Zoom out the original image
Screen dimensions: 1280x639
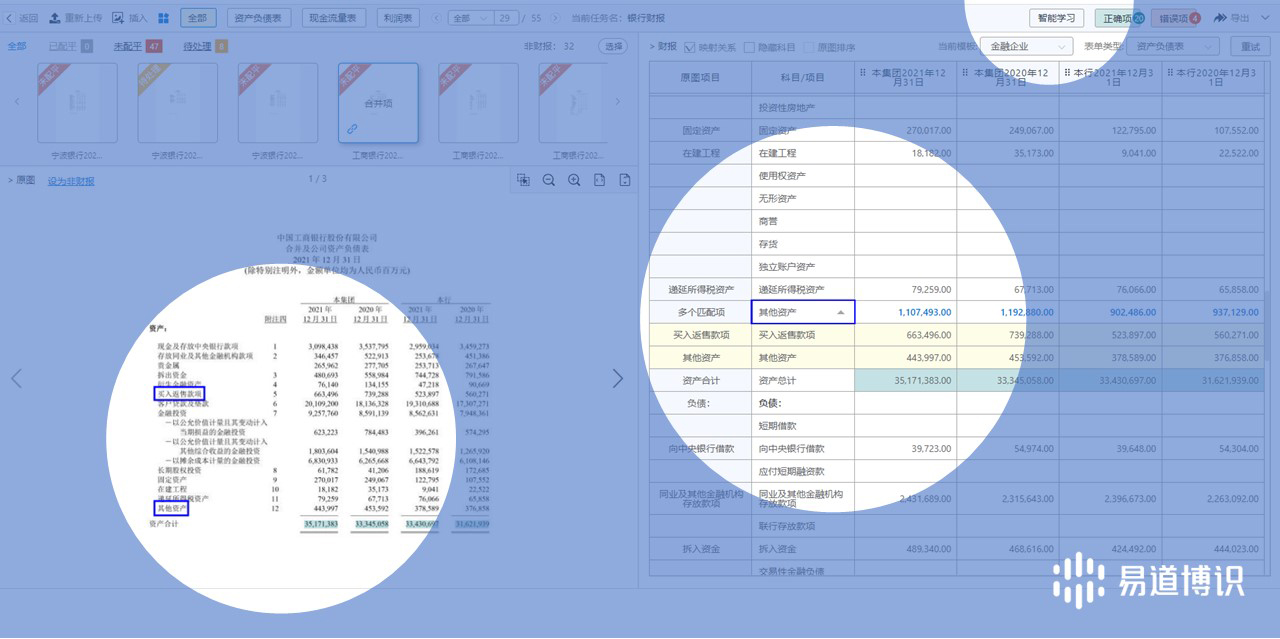(x=549, y=180)
